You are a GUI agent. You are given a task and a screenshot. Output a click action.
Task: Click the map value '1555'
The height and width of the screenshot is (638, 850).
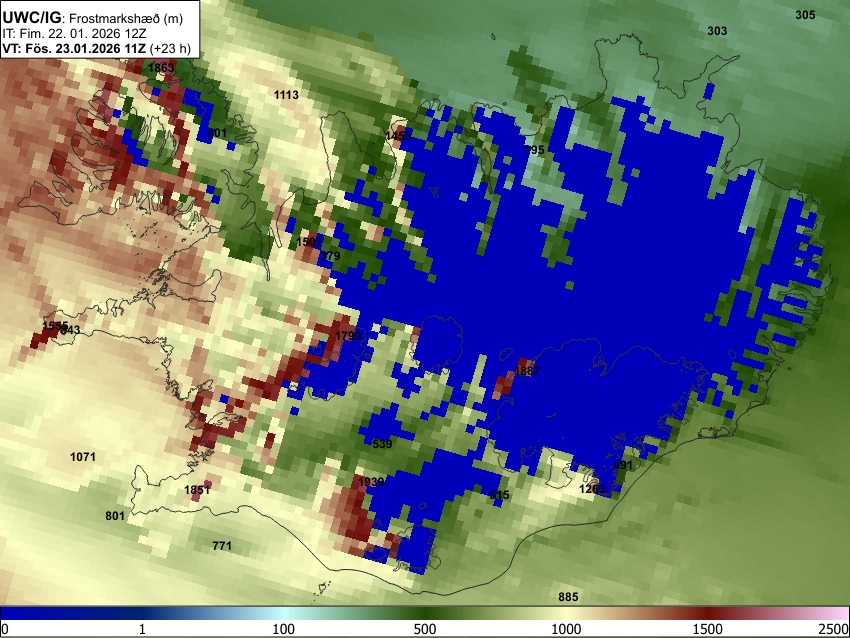pyautogui.click(x=55, y=326)
